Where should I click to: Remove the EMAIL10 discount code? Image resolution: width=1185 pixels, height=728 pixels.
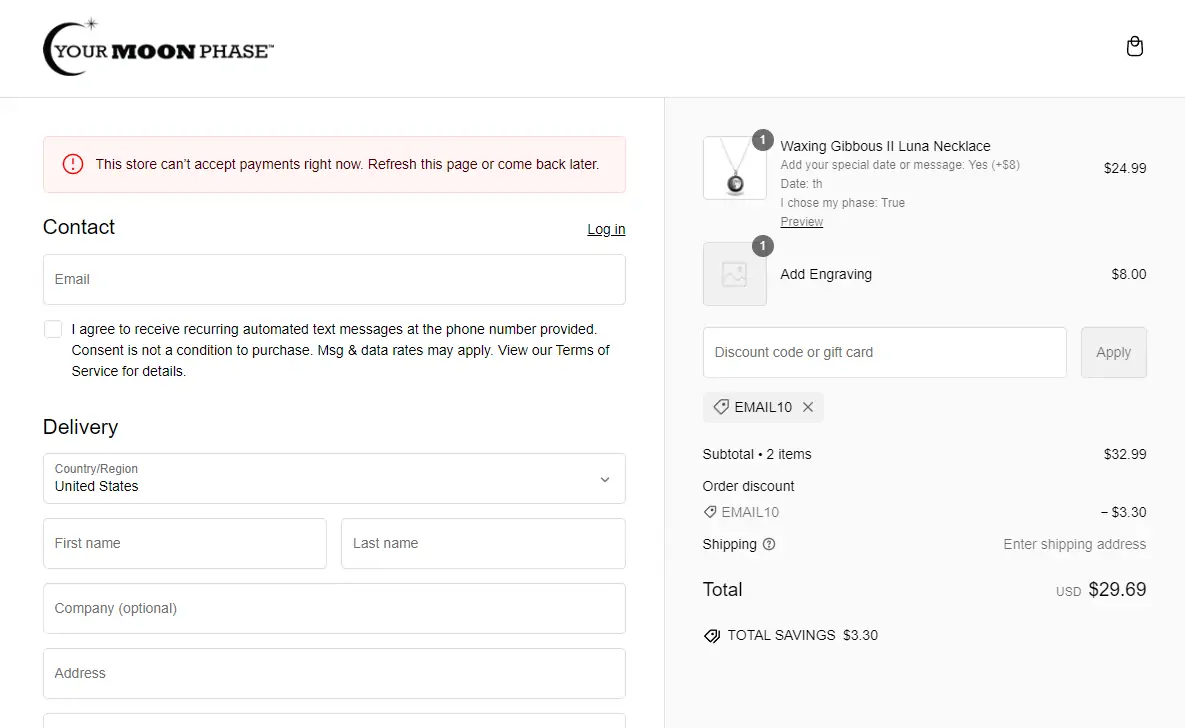tap(808, 407)
